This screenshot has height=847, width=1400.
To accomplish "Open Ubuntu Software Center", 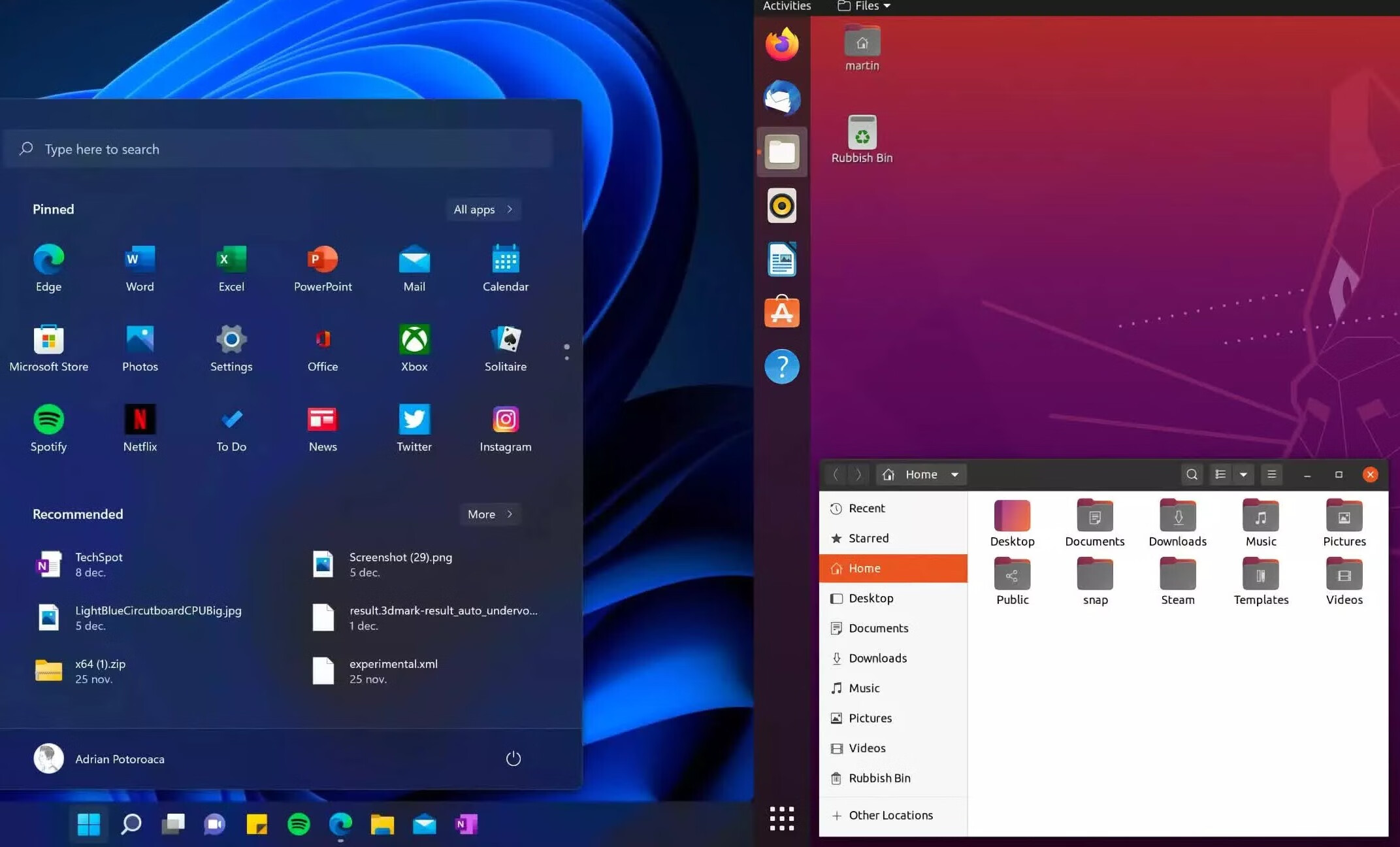I will click(782, 311).
